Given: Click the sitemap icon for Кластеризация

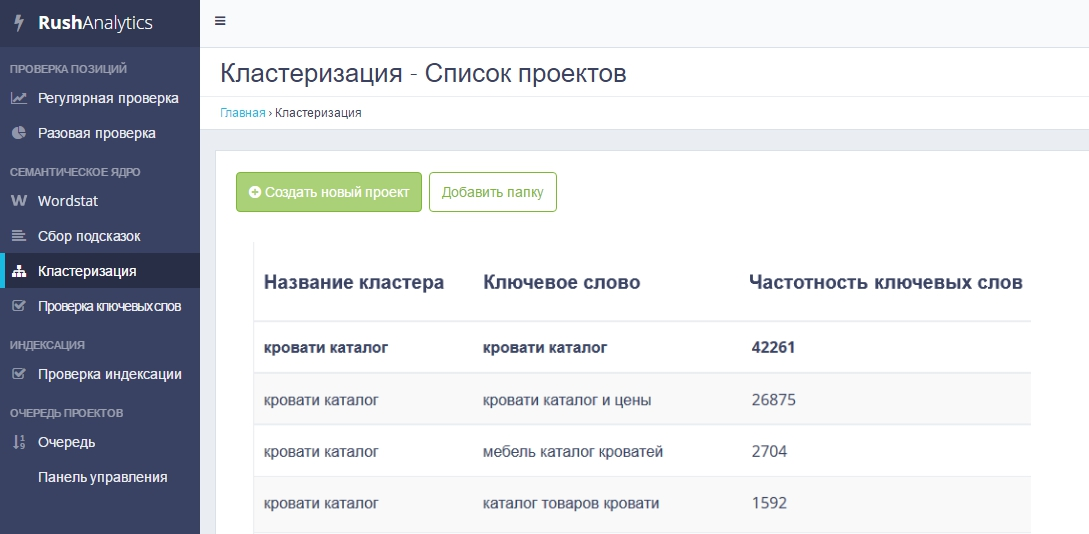Looking at the screenshot, I should point(18,271).
